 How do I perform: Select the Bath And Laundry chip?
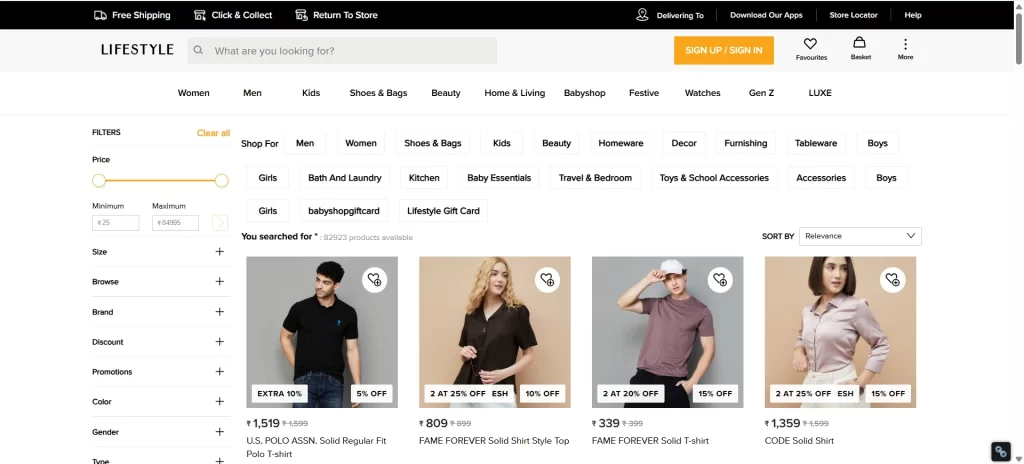click(x=345, y=178)
